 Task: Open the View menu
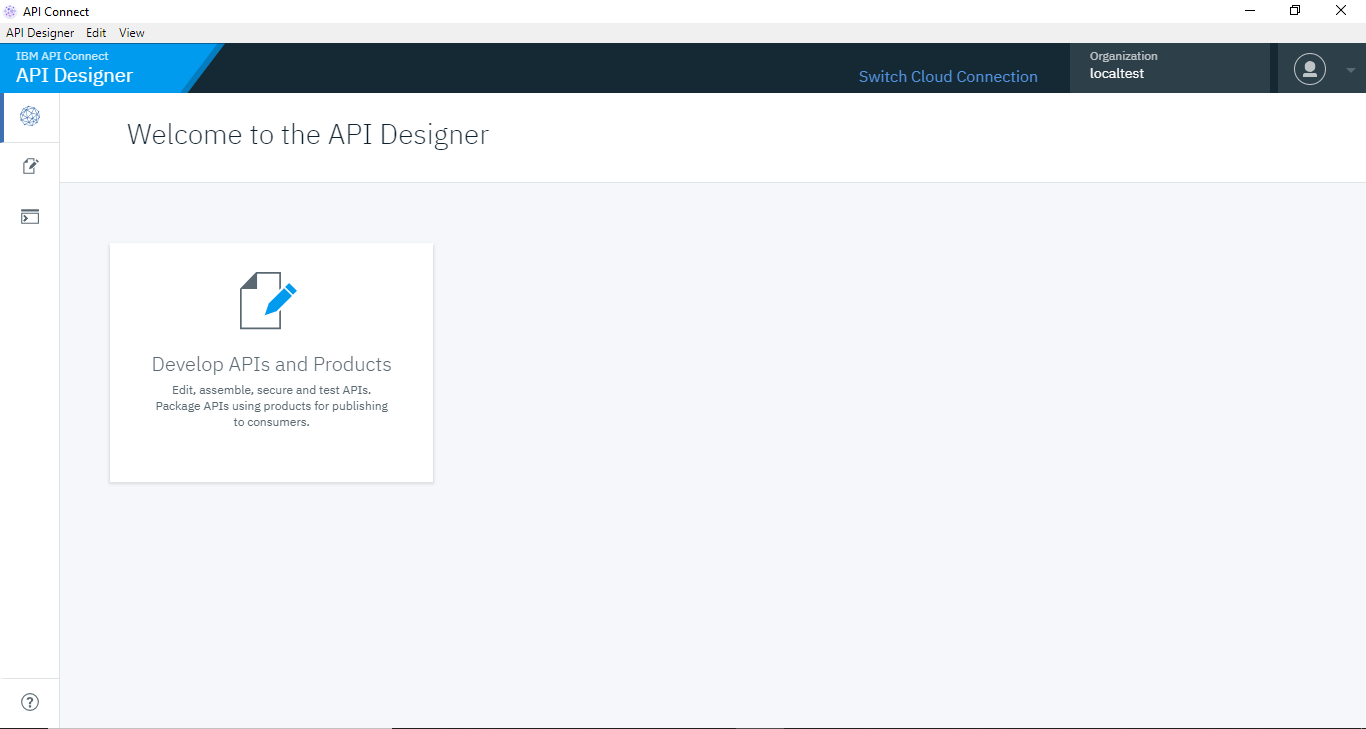[132, 33]
